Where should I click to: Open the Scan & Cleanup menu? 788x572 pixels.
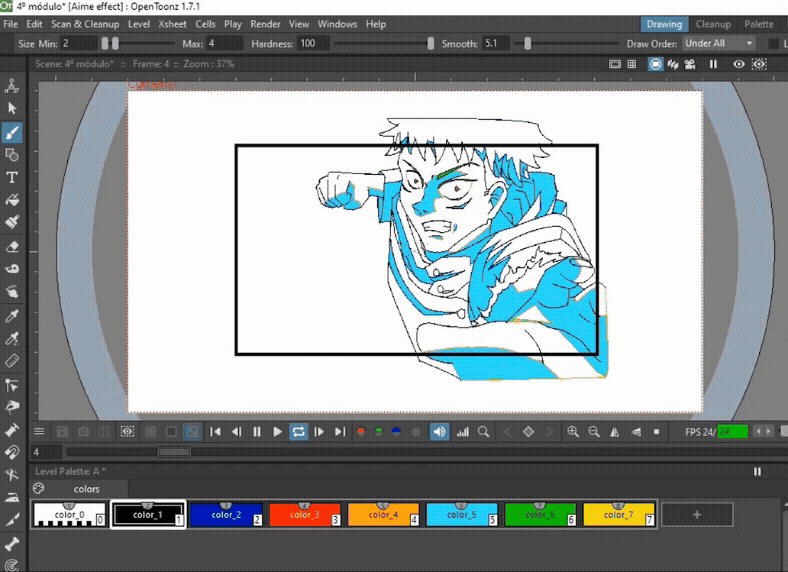pos(85,24)
